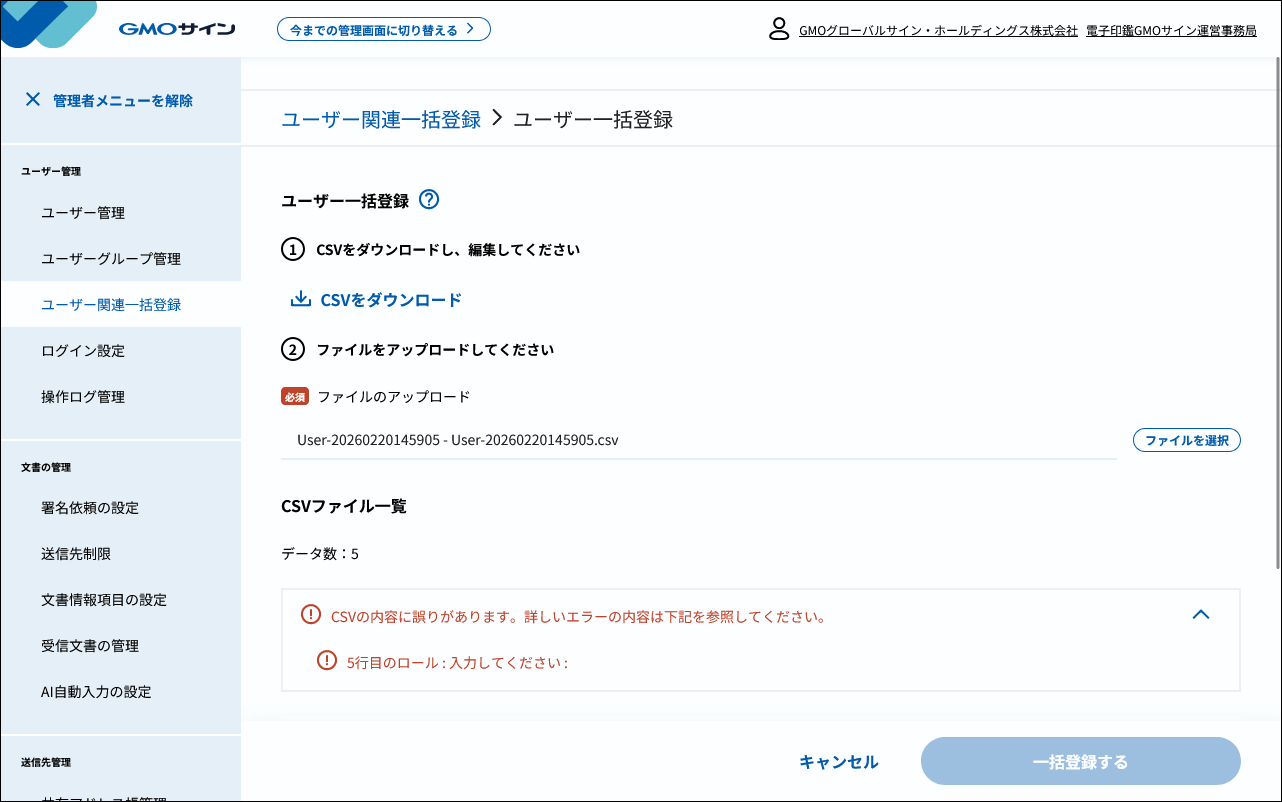Click the 必須 required badge icon

pyautogui.click(x=294, y=396)
